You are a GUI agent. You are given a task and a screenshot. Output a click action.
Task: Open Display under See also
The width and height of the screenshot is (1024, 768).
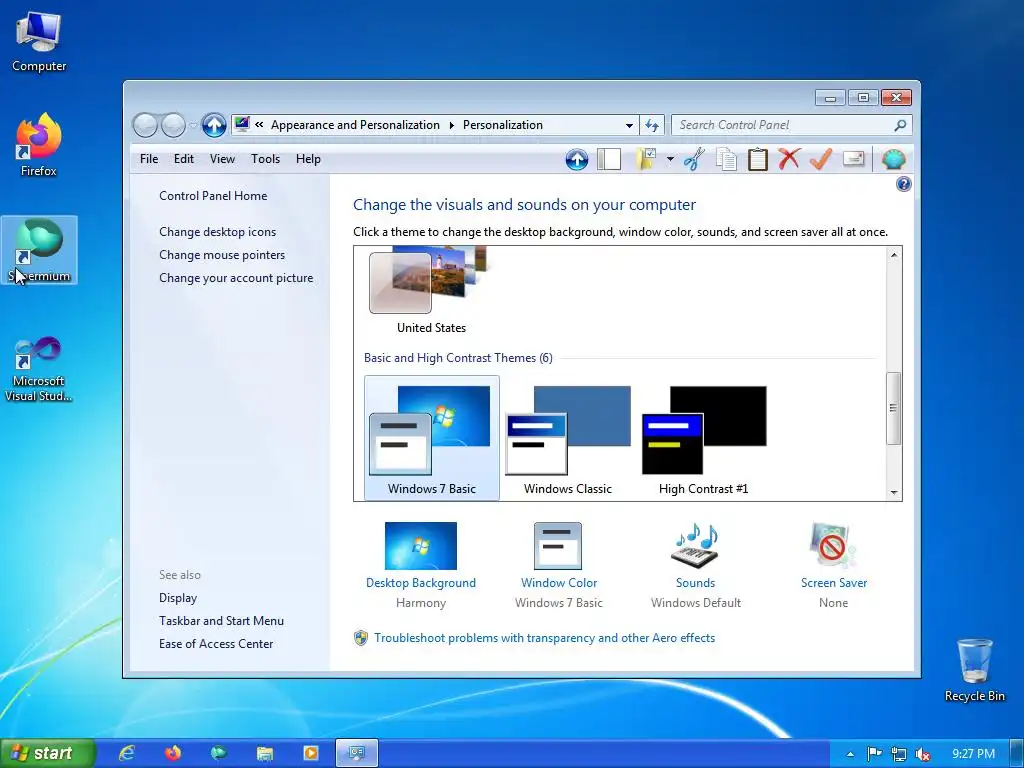(x=178, y=598)
